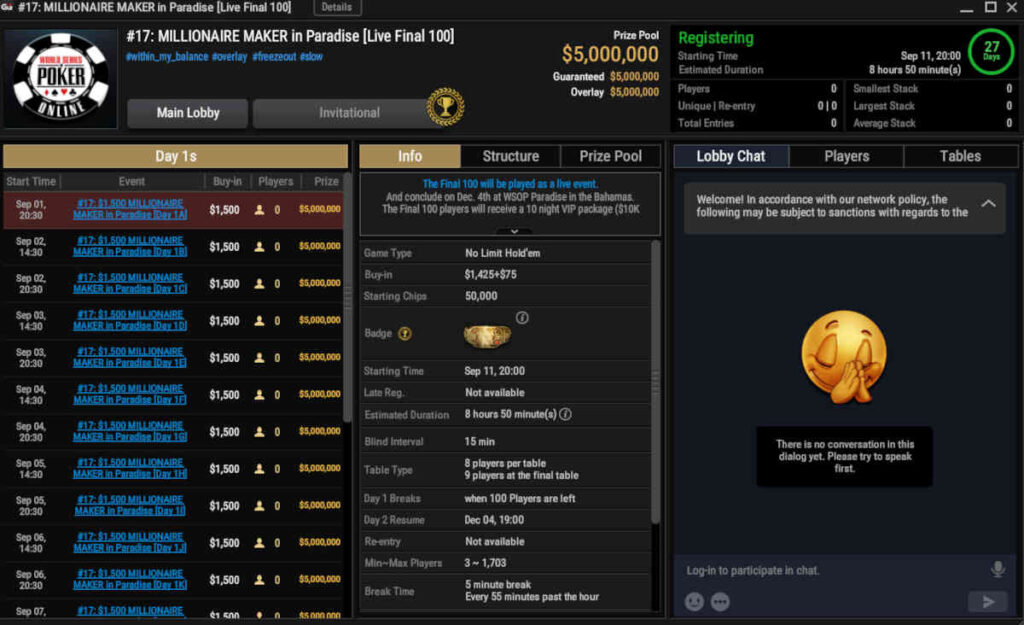Screen dimensions: 1024x625
Task: Click the gold trophy badge on Invitational
Action: (x=445, y=107)
